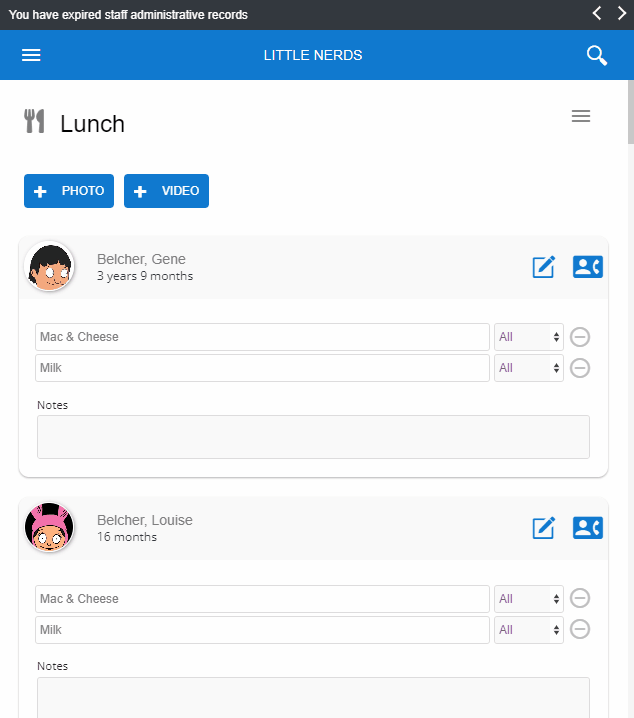Open Louise Belcher's contact card icon
Viewport: 634px width, 718px height.
click(x=587, y=528)
